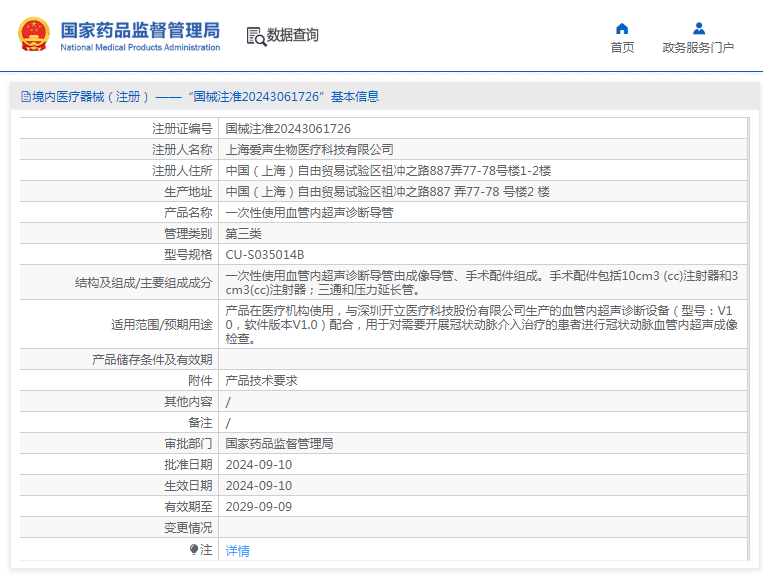The height and width of the screenshot is (581, 763).
Task: Select 批准日期 value 2024-09-10
Action: (258, 464)
